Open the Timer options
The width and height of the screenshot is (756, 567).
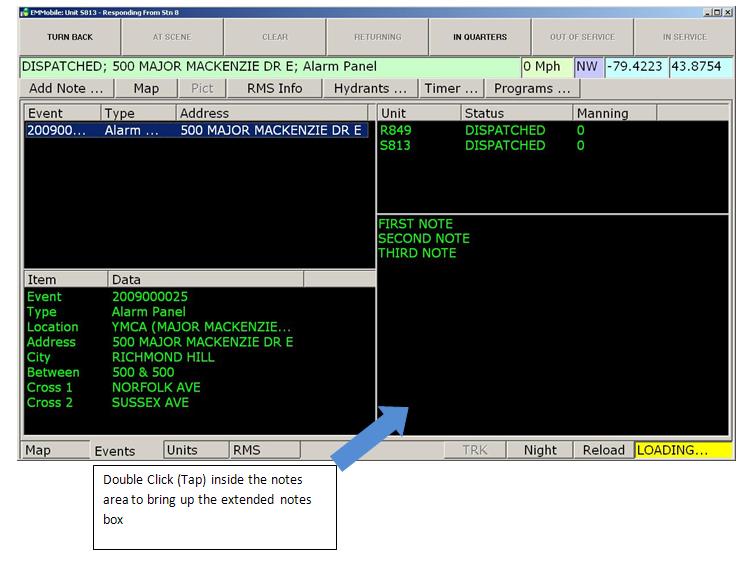[x=451, y=88]
